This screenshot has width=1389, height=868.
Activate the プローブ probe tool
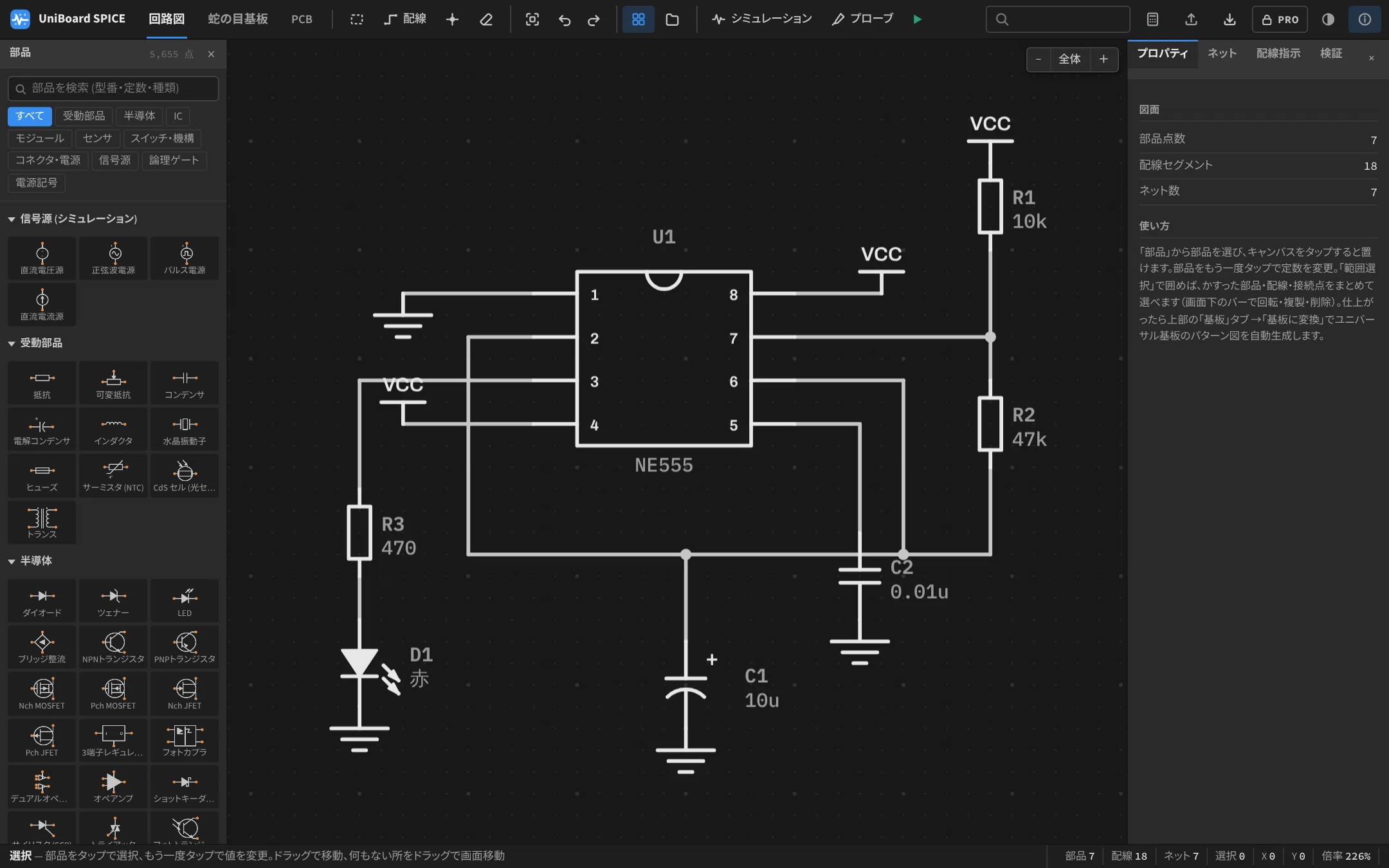click(x=862, y=19)
